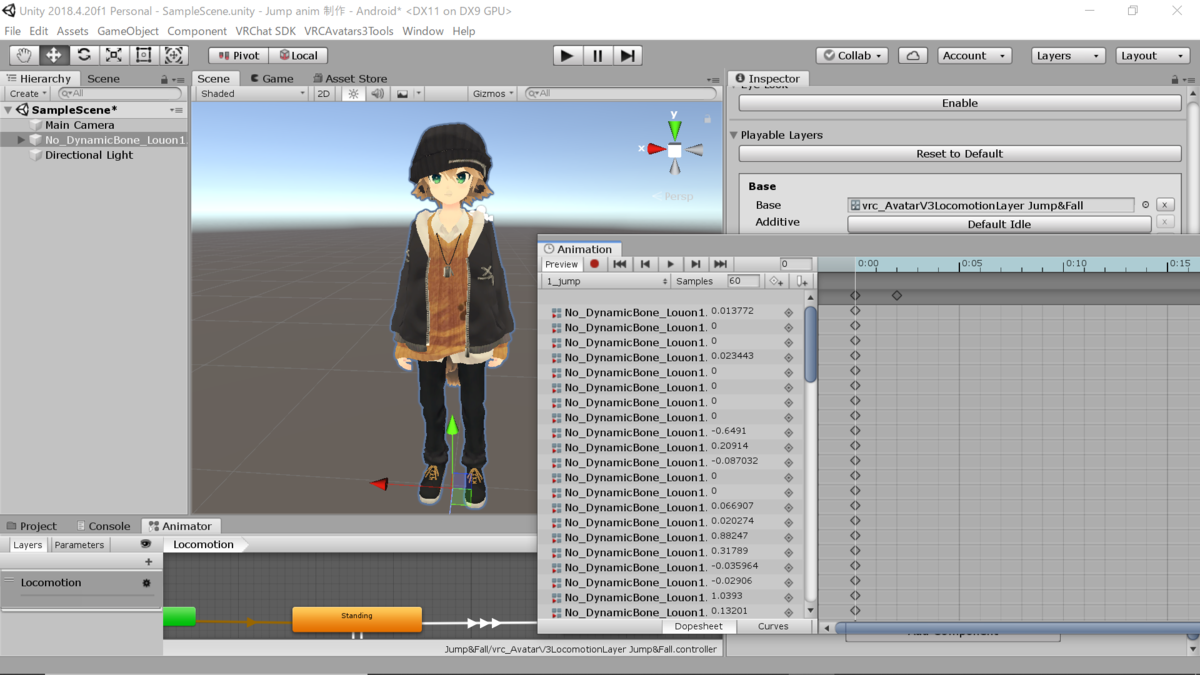This screenshot has height=675, width=1200.
Task: Go to the previous keyframe
Action: pyautogui.click(x=645, y=264)
